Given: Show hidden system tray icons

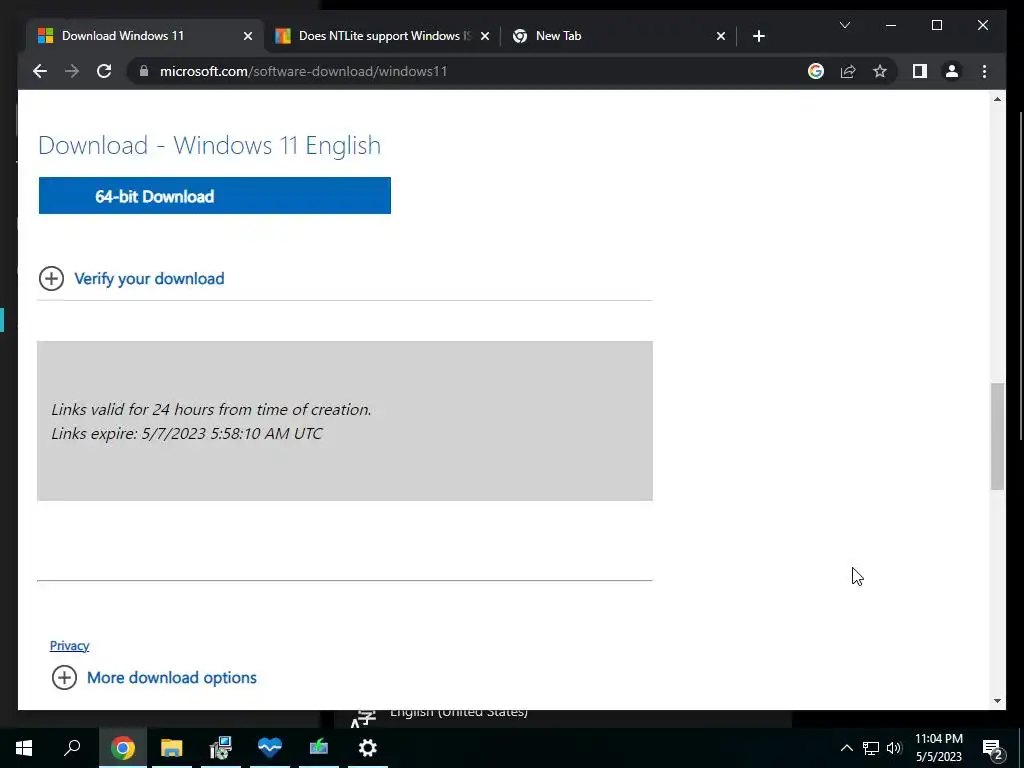Looking at the screenshot, I should (x=846, y=748).
